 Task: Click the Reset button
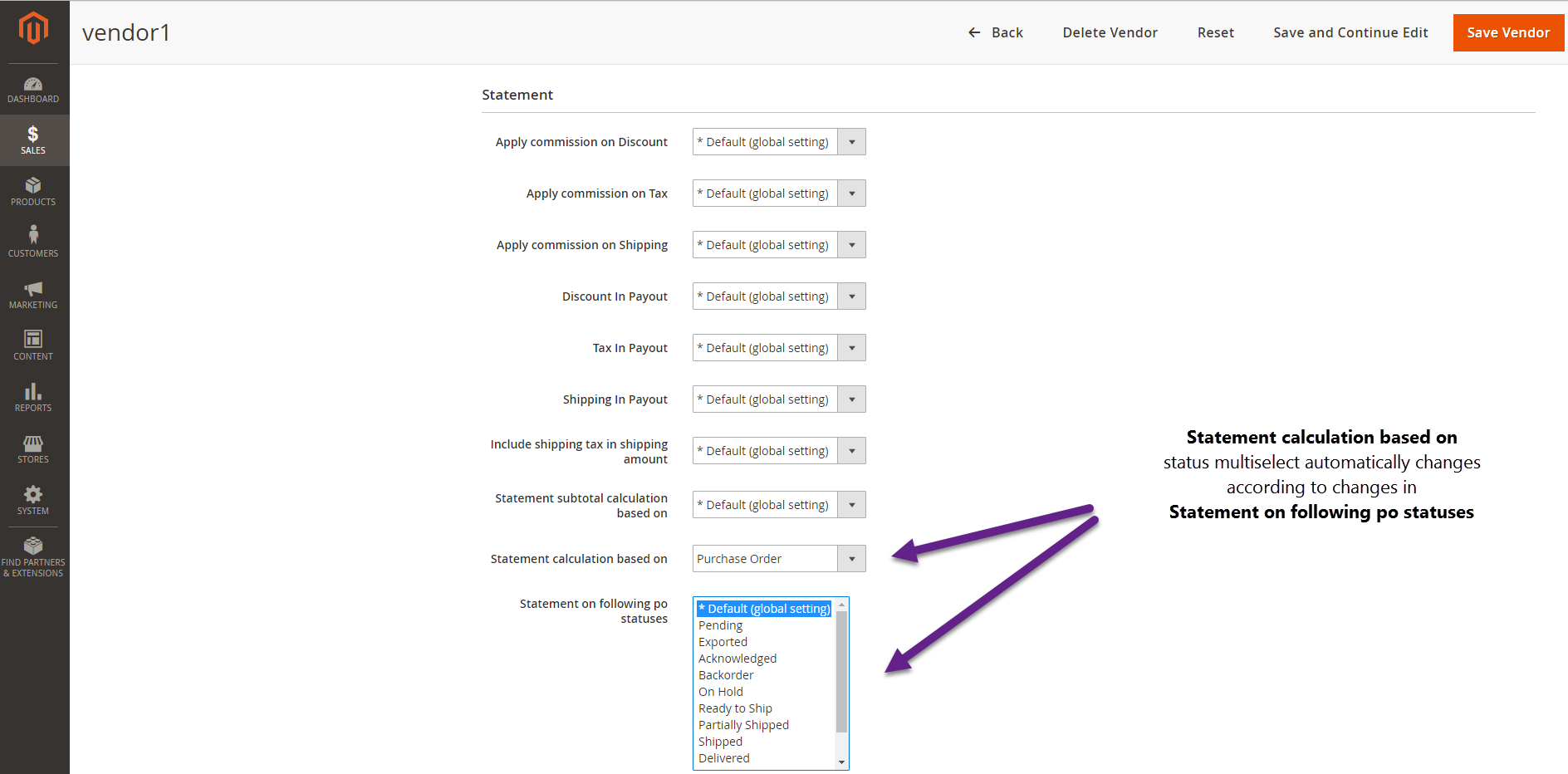[x=1215, y=32]
